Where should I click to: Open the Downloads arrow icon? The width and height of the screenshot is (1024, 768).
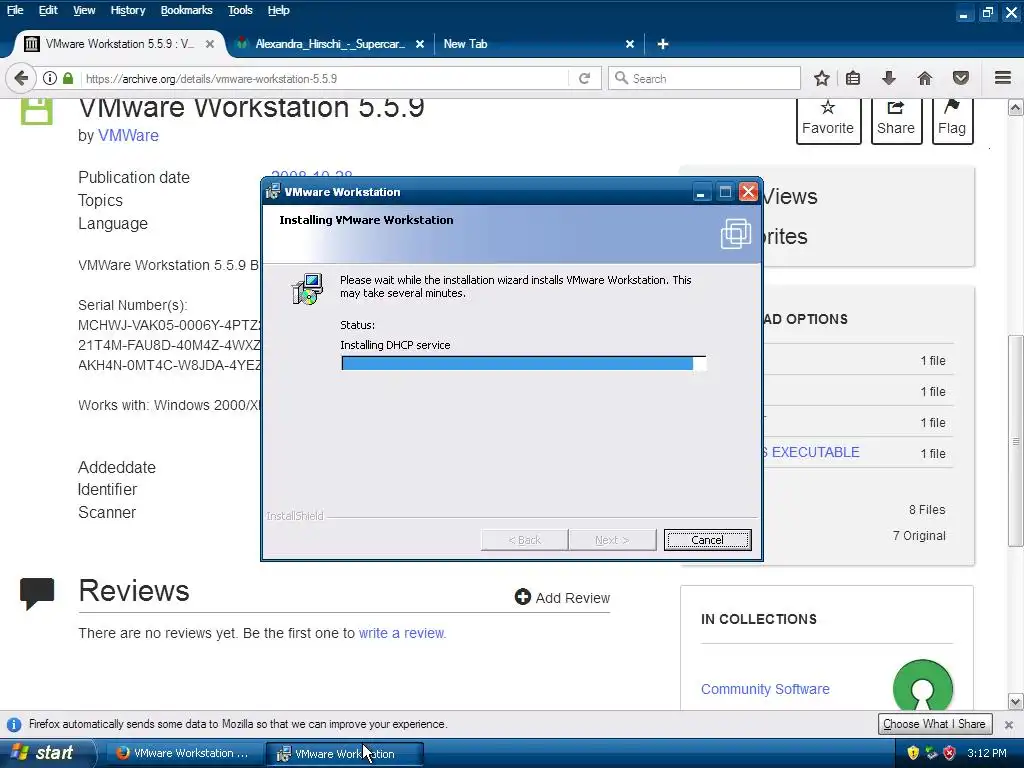(x=888, y=78)
